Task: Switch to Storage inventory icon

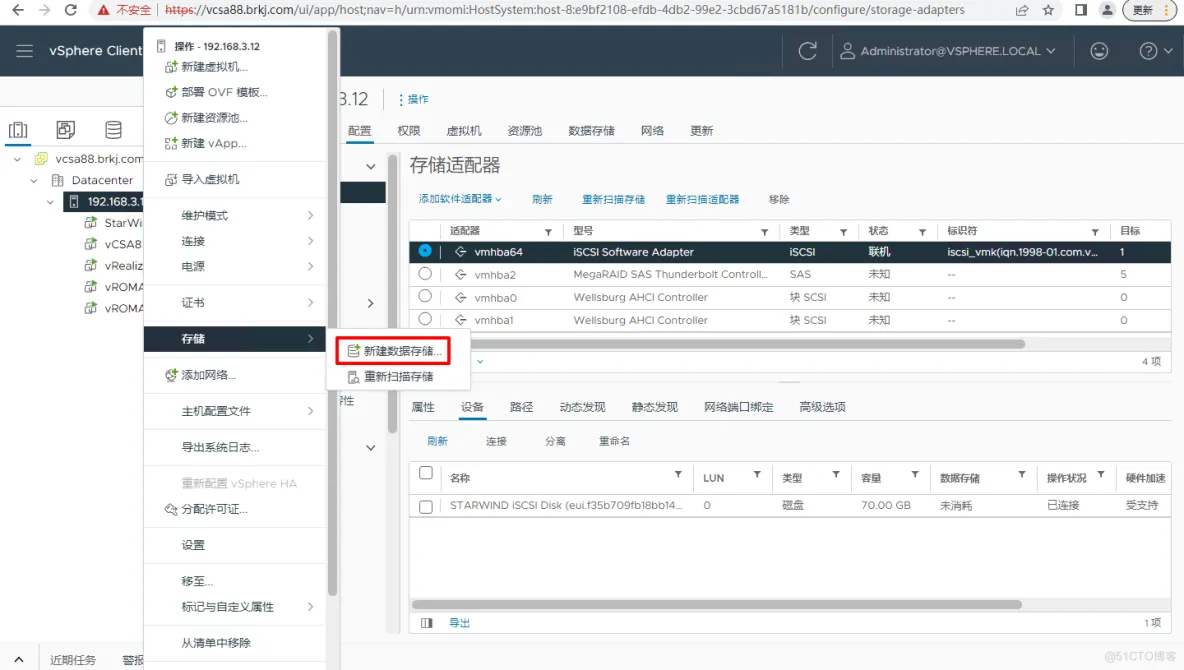Action: pyautogui.click(x=113, y=130)
